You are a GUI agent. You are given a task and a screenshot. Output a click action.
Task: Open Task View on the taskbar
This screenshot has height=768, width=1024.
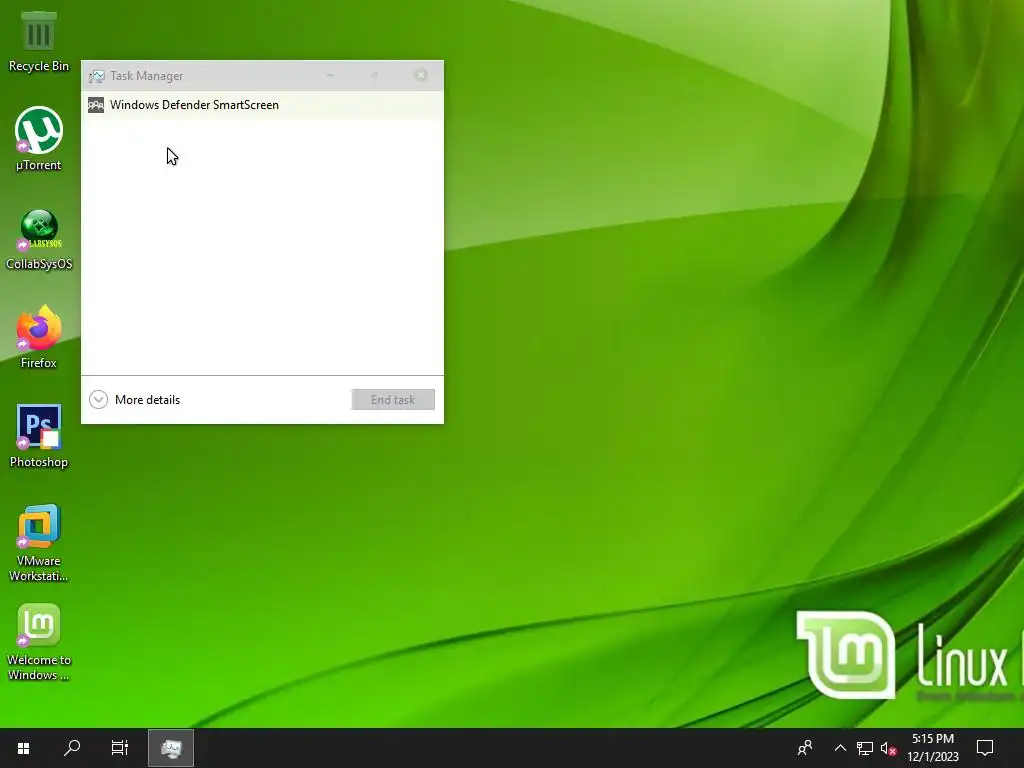coord(120,748)
